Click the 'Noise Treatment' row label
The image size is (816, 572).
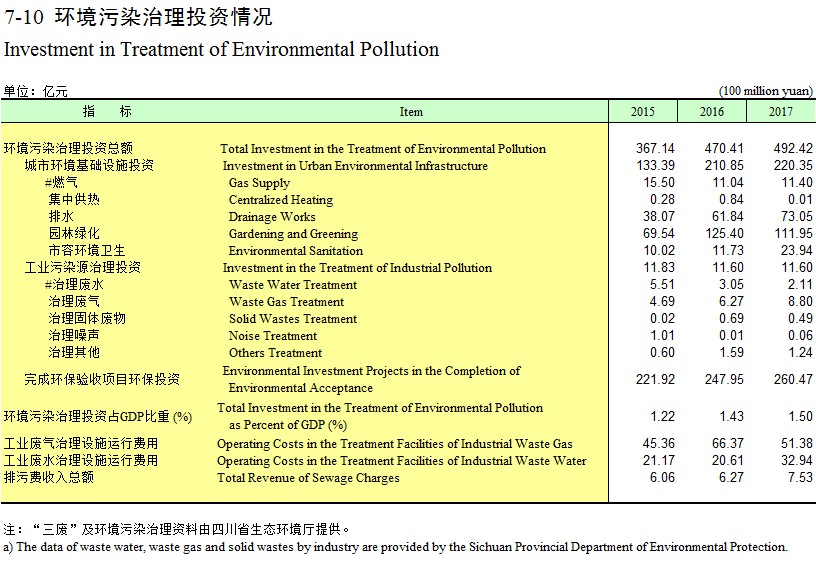[x=273, y=336]
